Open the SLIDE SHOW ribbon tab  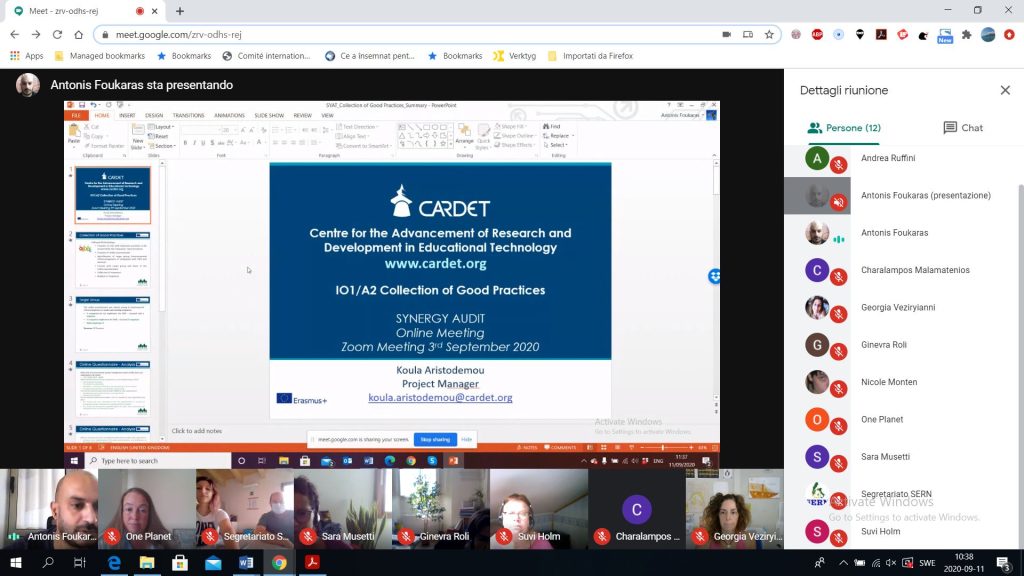click(x=269, y=116)
